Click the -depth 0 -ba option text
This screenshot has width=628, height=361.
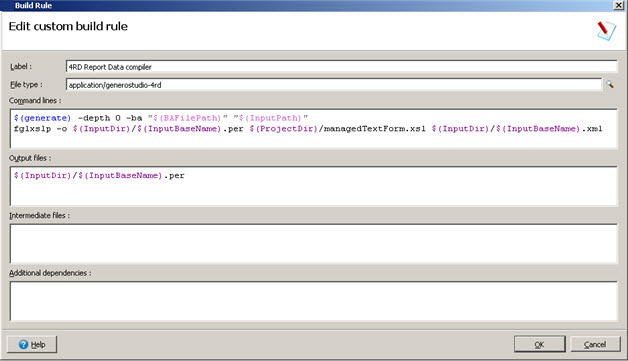110,118
